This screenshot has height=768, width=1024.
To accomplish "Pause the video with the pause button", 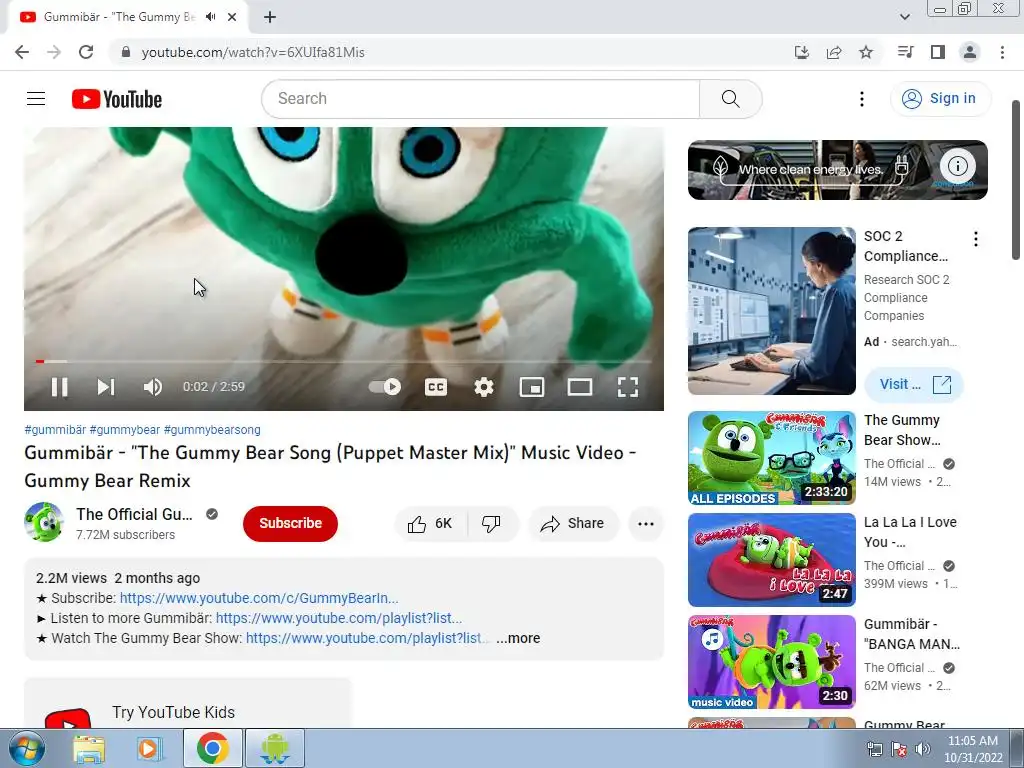I will [x=59, y=387].
